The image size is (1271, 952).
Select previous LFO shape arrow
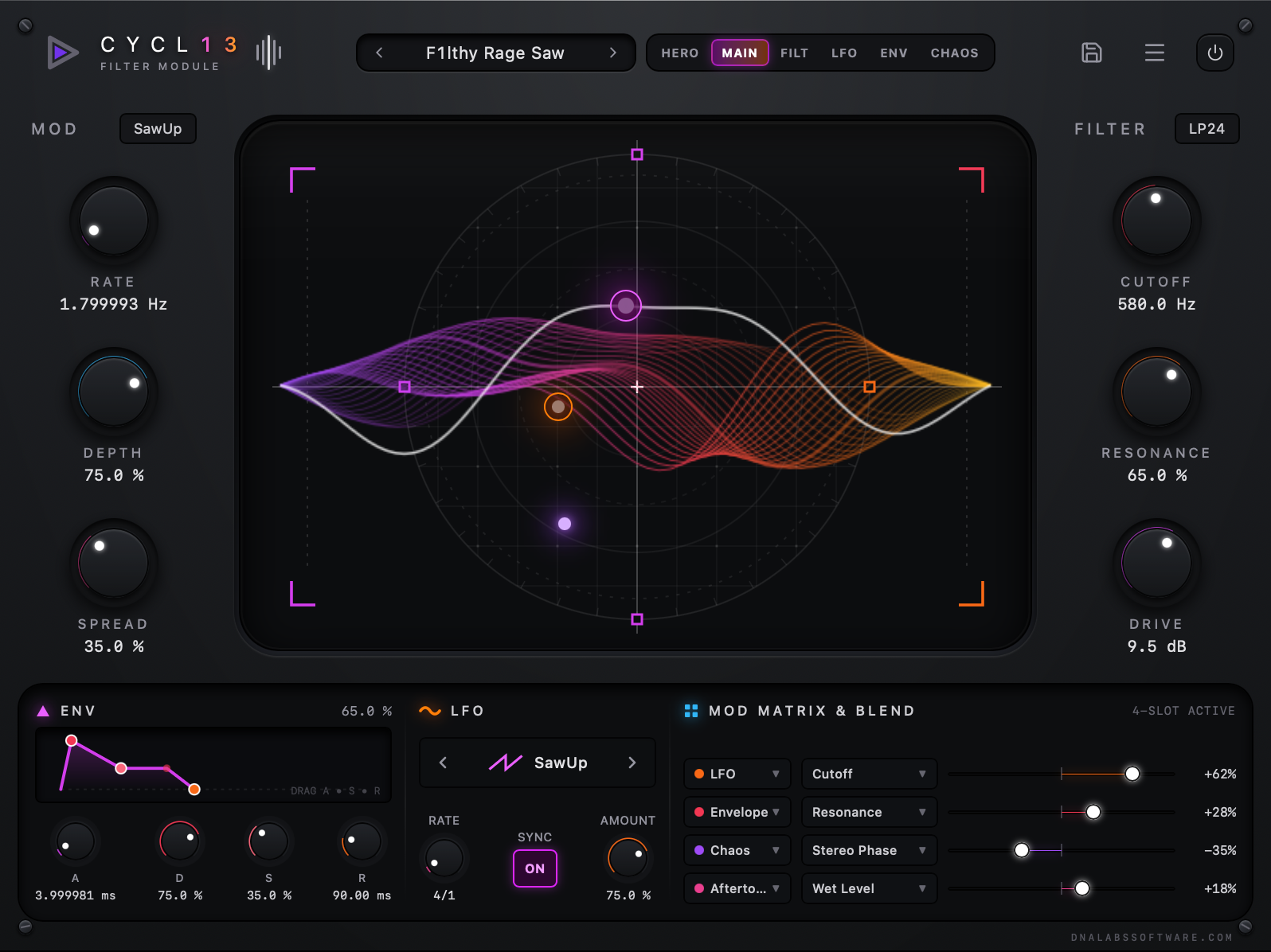pyautogui.click(x=443, y=763)
